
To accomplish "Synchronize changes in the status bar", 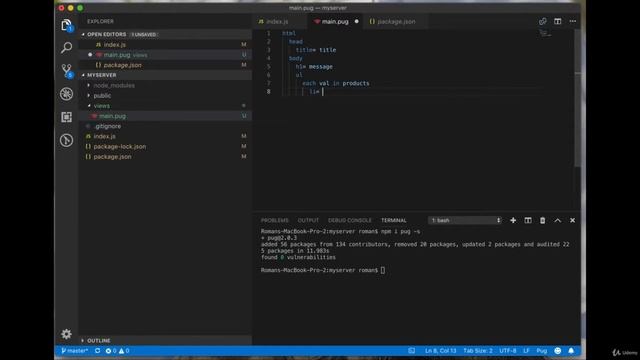I will click(x=97, y=351).
